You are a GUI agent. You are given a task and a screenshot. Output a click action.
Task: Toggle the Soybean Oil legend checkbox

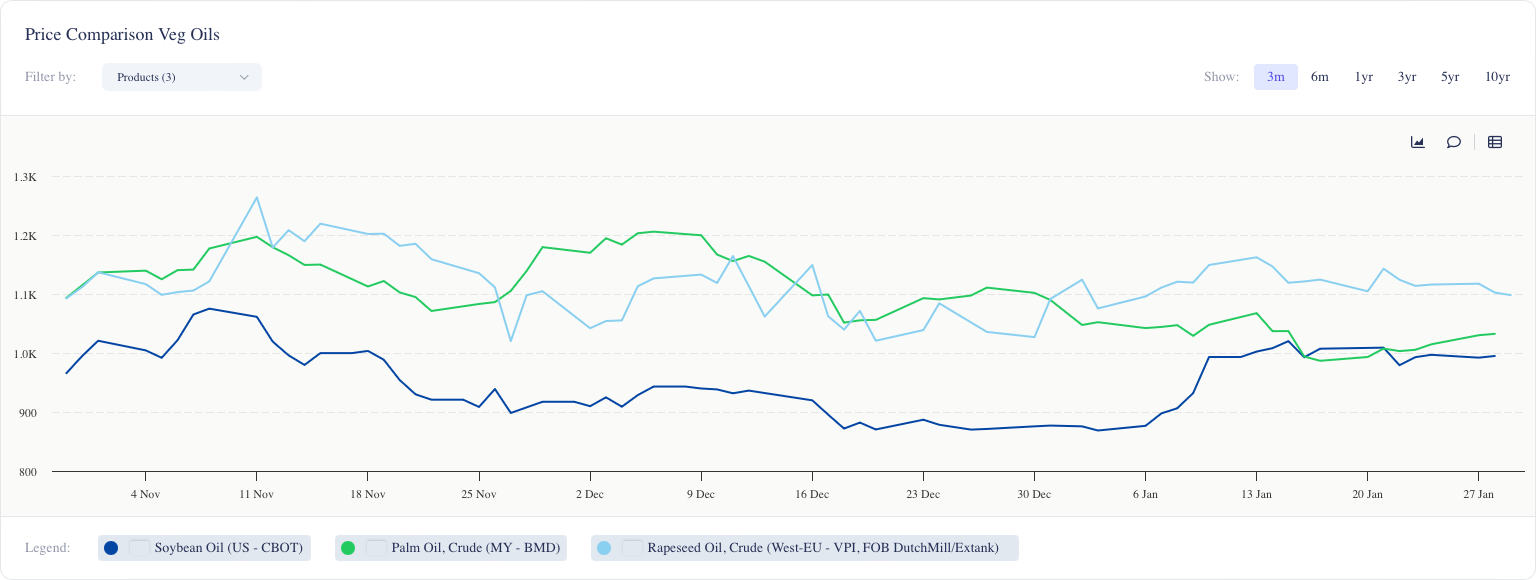(x=137, y=548)
